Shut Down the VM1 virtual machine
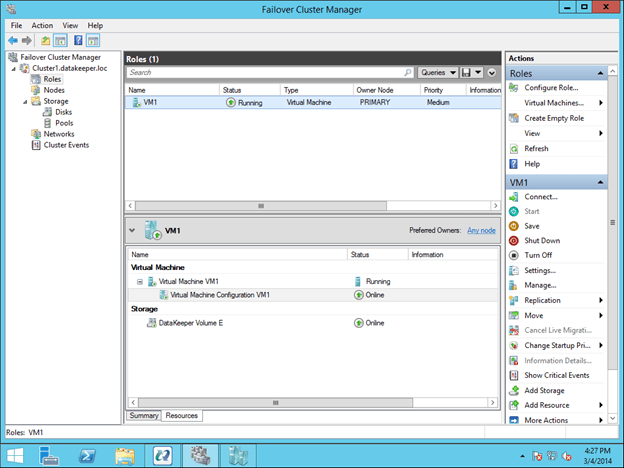This screenshot has width=624, height=468. click(542, 241)
